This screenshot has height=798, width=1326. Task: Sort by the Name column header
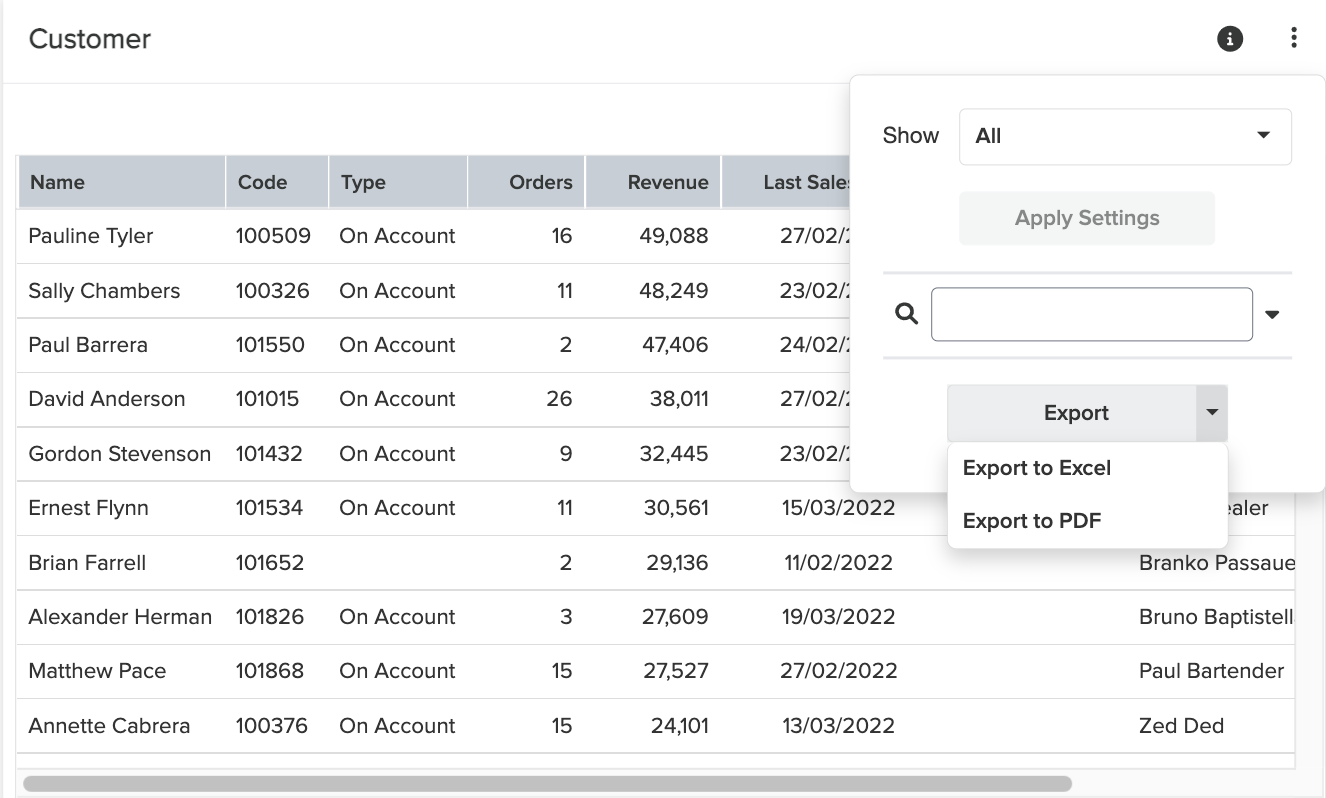coord(121,182)
